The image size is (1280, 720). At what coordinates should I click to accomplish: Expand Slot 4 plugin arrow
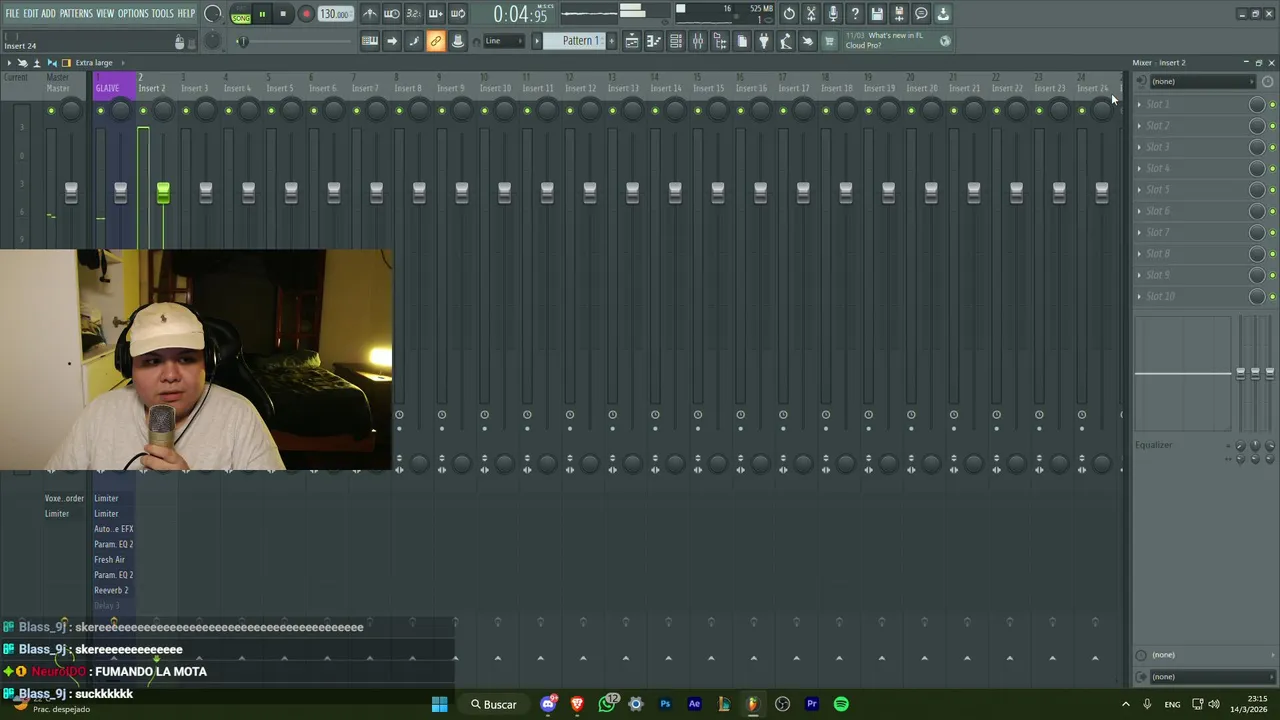(1139, 168)
